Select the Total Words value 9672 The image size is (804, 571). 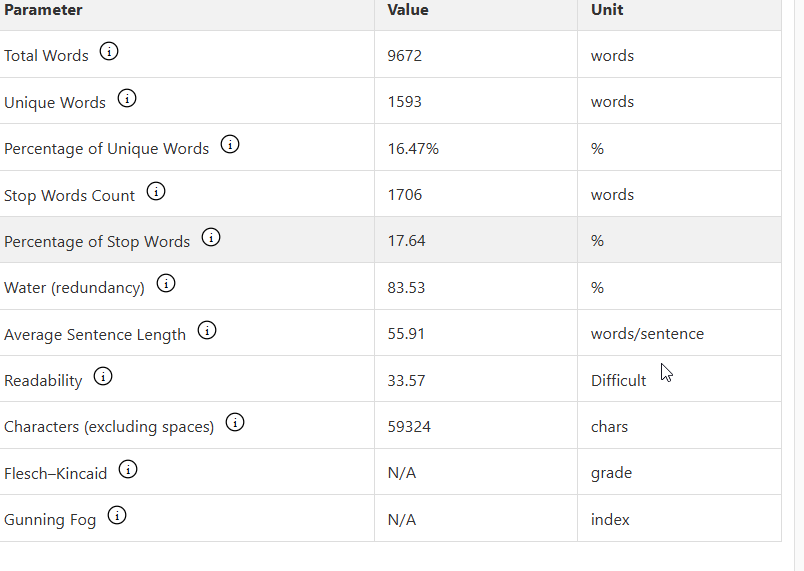pyautogui.click(x=405, y=55)
